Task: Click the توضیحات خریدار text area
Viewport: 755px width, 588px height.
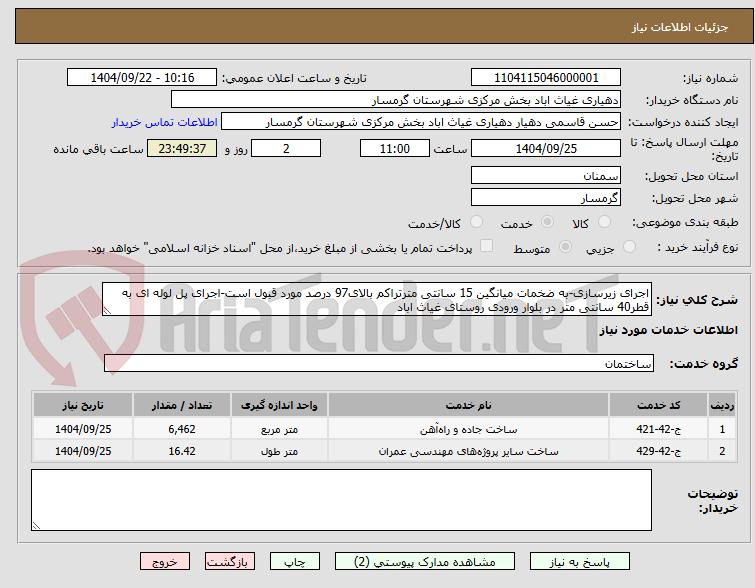Action: [341, 500]
